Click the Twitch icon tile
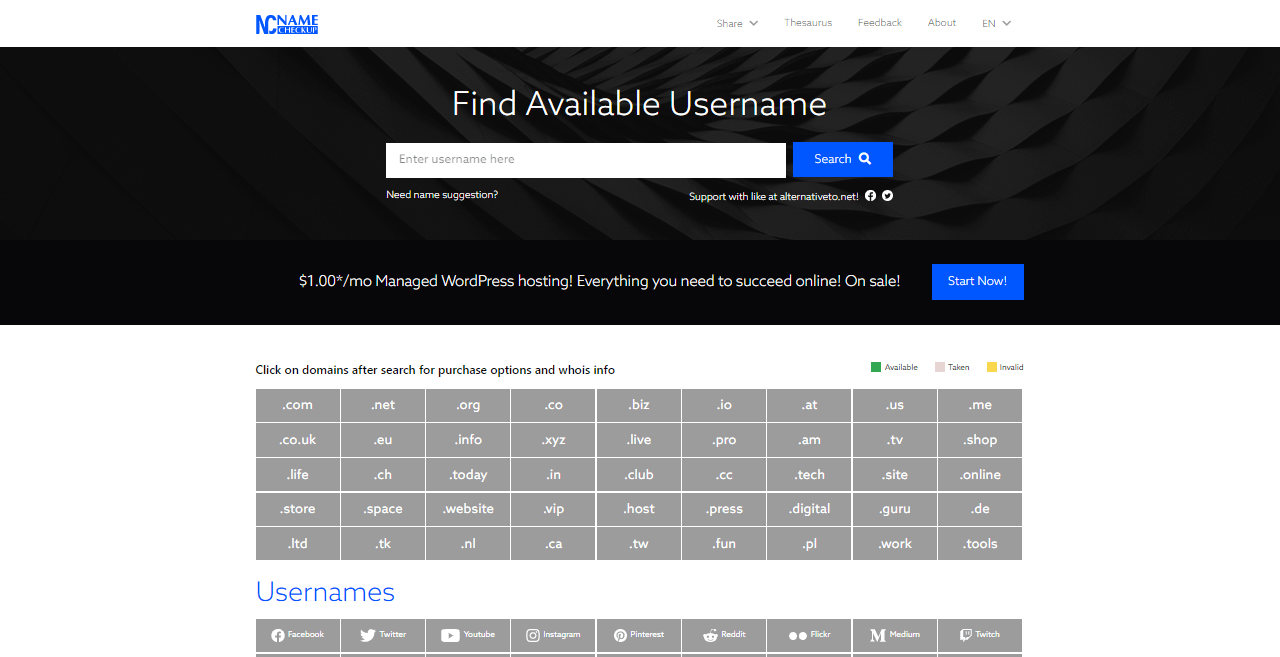Screen dimensions: 1280x657 click(980, 635)
